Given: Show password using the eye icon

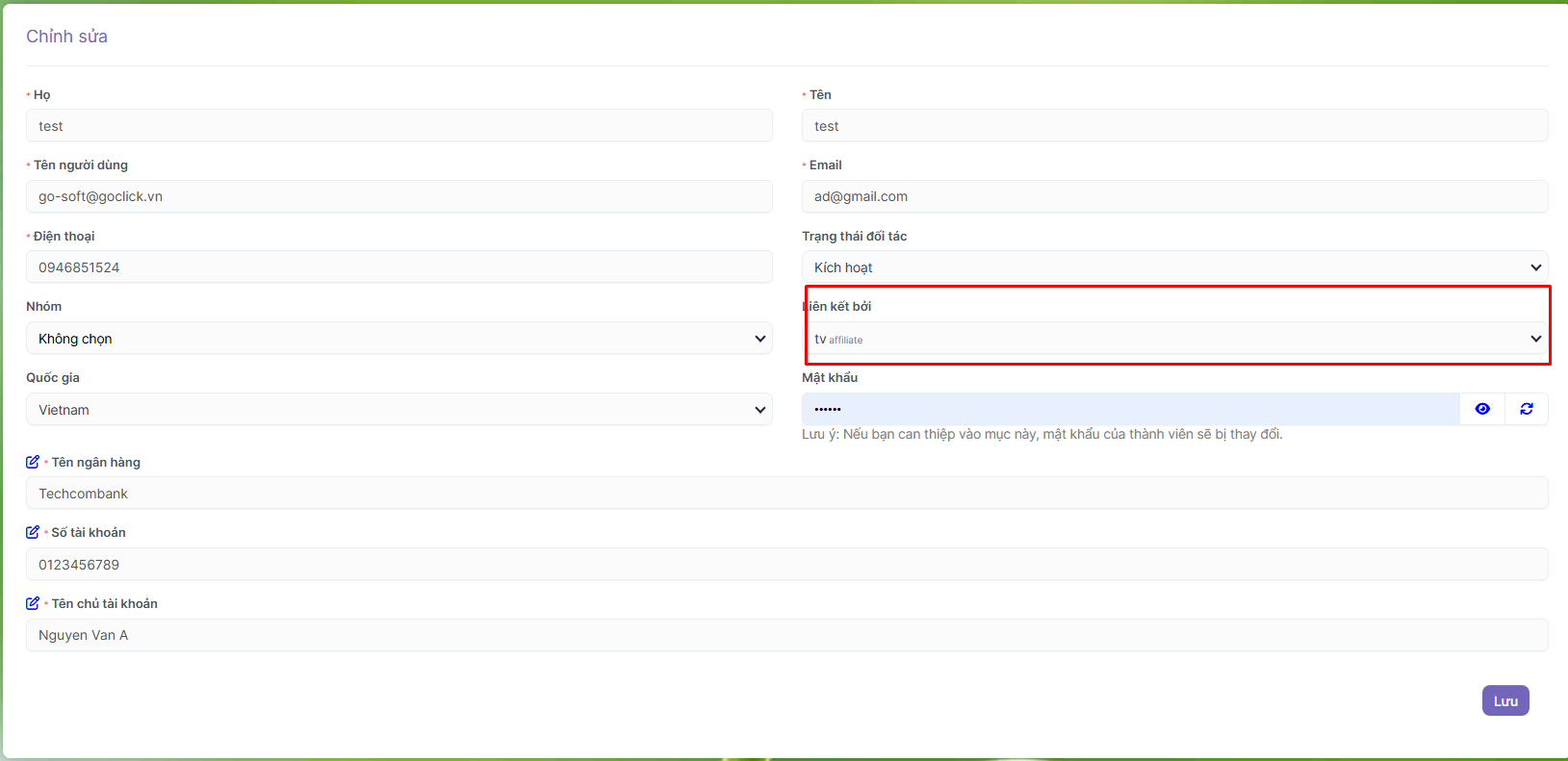Looking at the screenshot, I should point(1482,409).
